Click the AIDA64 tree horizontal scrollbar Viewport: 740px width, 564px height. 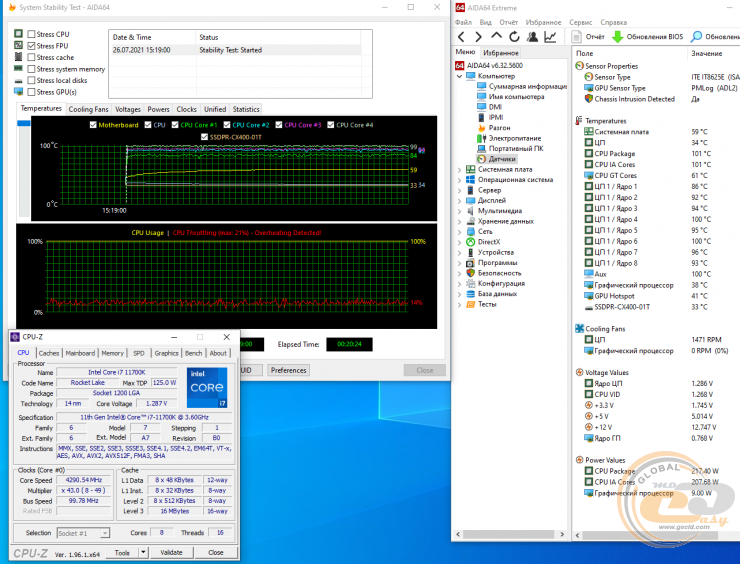[508, 534]
